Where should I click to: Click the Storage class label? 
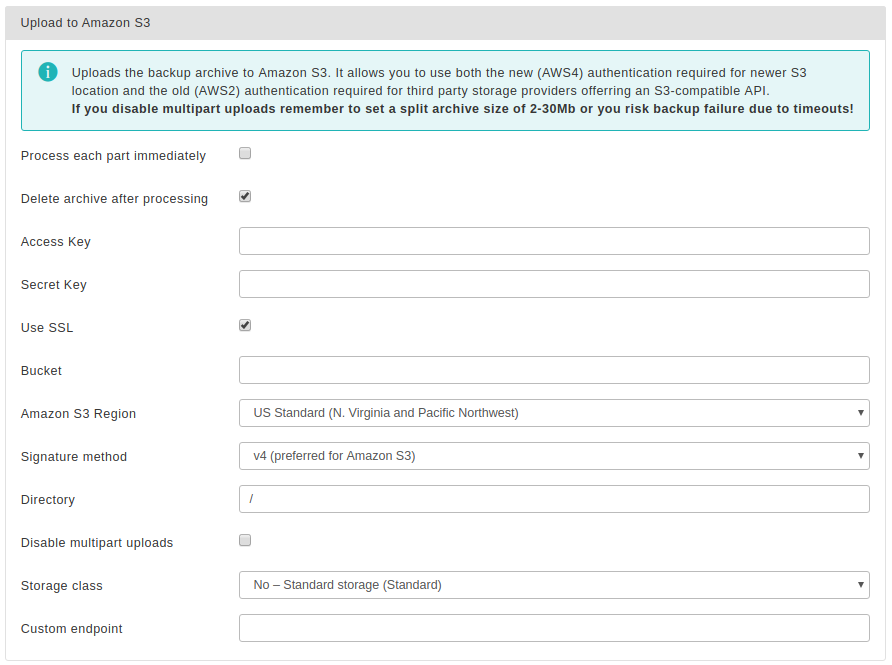point(62,585)
